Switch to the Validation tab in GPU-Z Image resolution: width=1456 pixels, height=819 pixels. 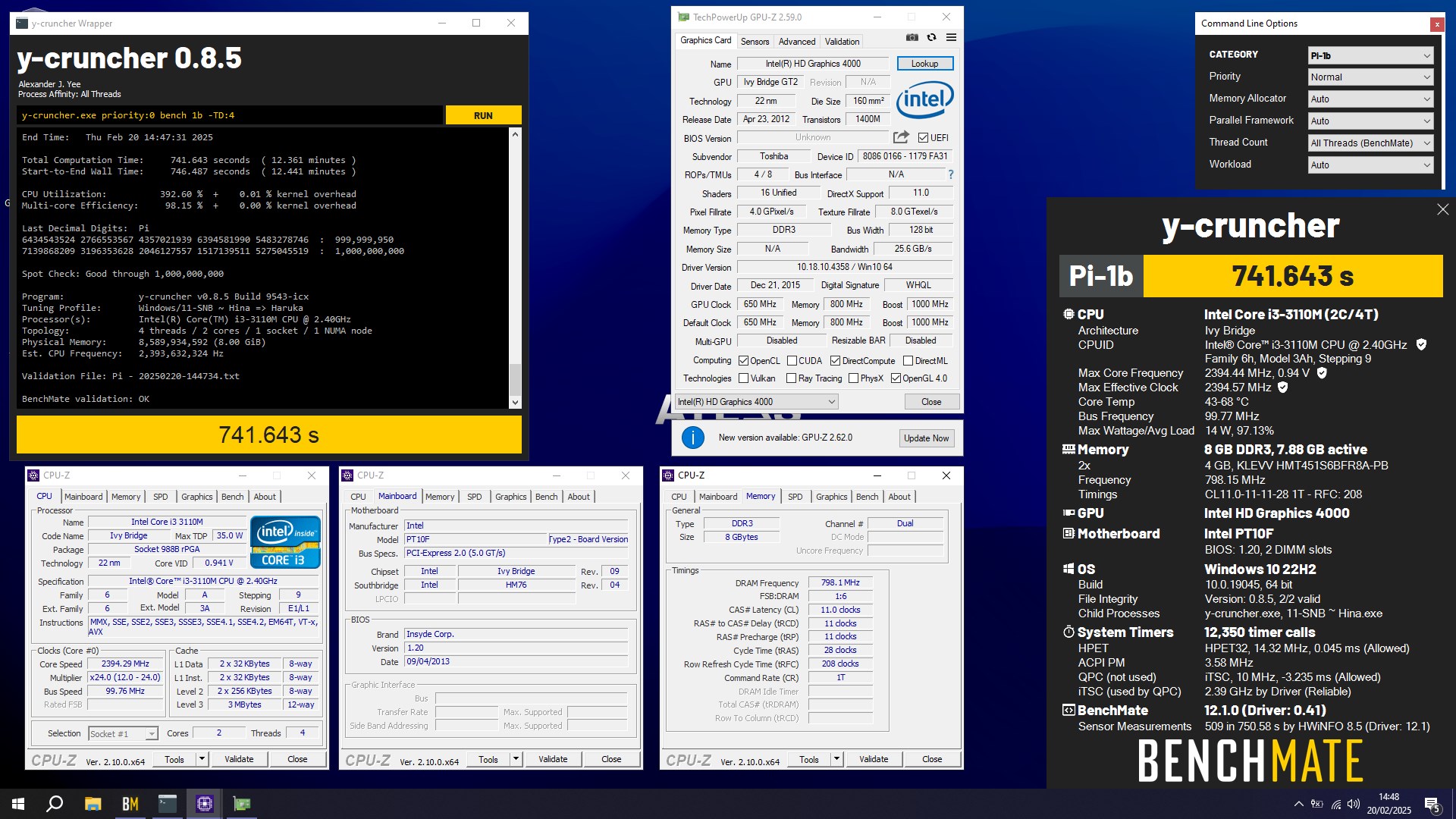[842, 42]
